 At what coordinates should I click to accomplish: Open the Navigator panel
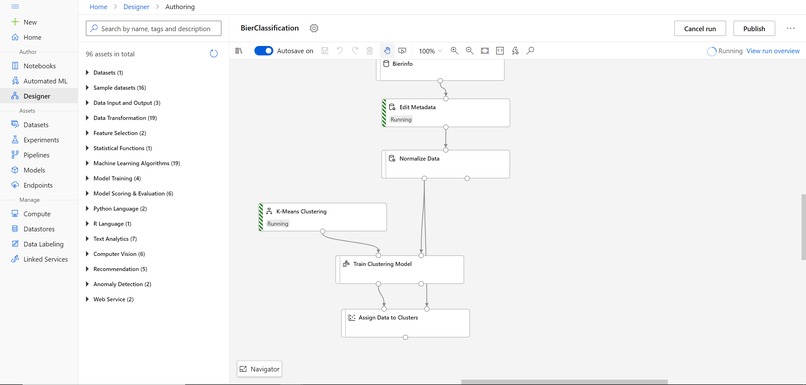coord(259,369)
